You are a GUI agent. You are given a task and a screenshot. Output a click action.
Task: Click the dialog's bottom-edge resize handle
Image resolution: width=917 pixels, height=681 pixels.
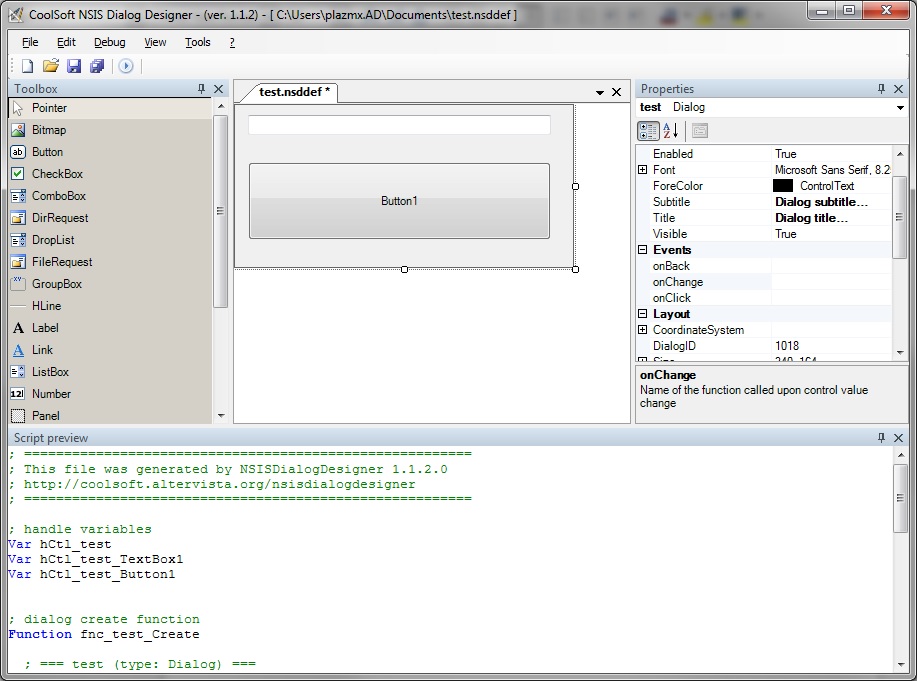[404, 269]
